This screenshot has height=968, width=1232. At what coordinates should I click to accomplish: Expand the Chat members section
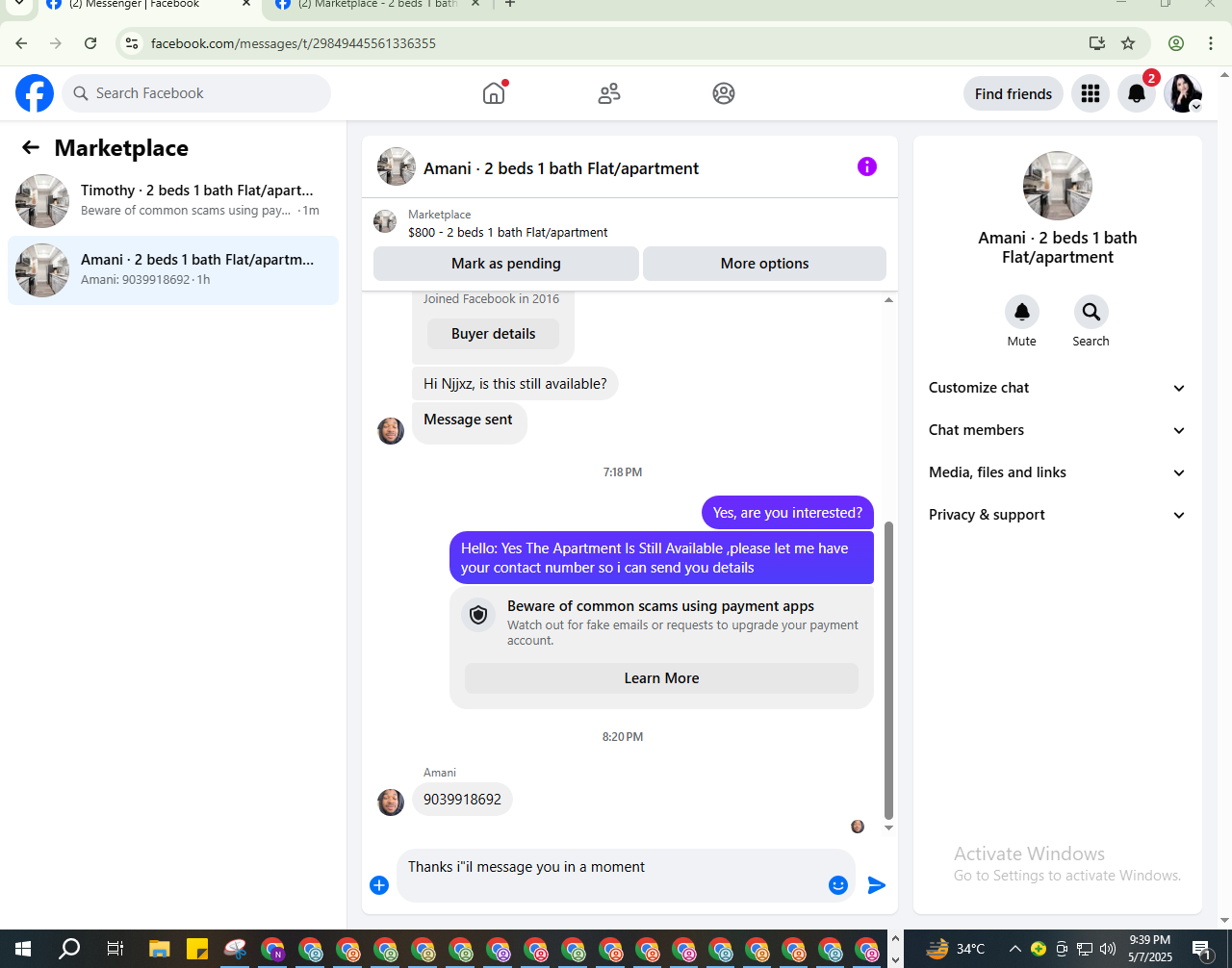[x=1057, y=430]
